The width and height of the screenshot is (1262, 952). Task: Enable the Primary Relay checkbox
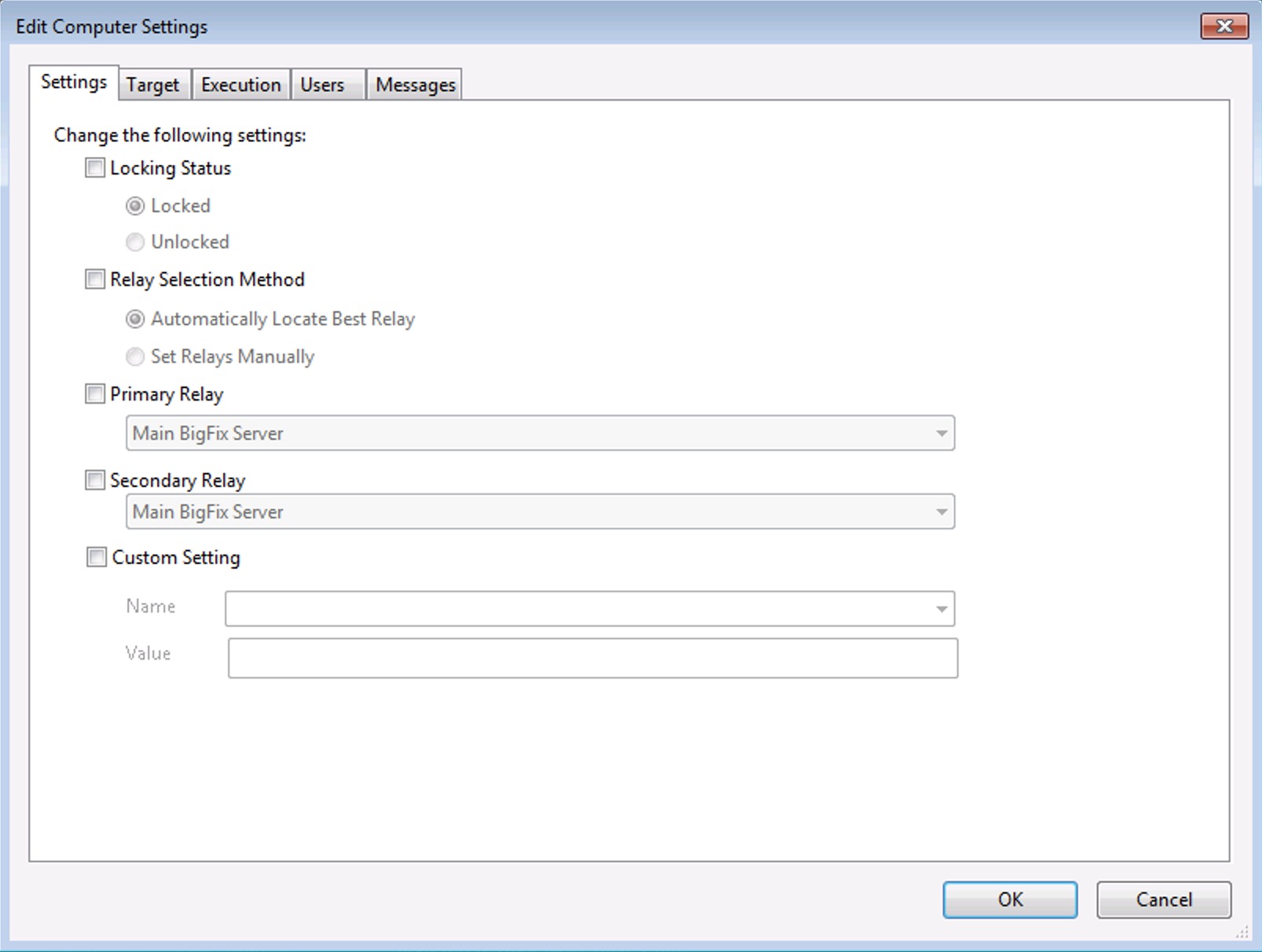[x=94, y=394]
